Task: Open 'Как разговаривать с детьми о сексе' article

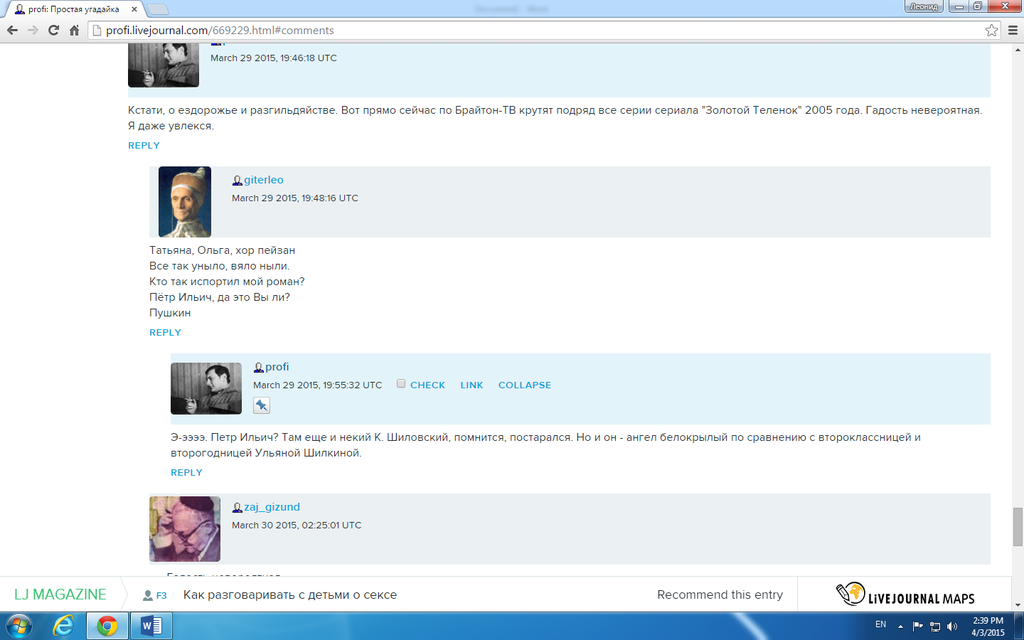Action: pos(290,595)
